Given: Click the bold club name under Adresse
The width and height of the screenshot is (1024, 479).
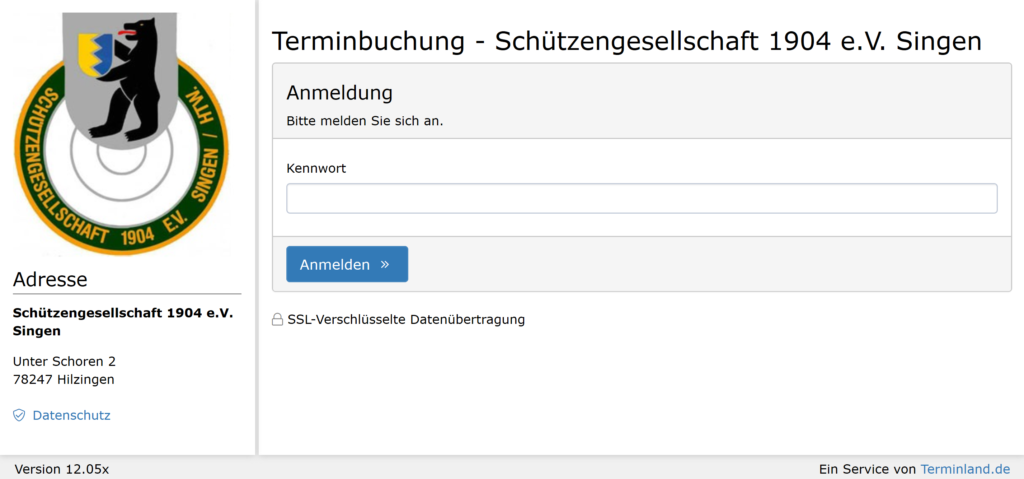Looking at the screenshot, I should [x=123, y=322].
